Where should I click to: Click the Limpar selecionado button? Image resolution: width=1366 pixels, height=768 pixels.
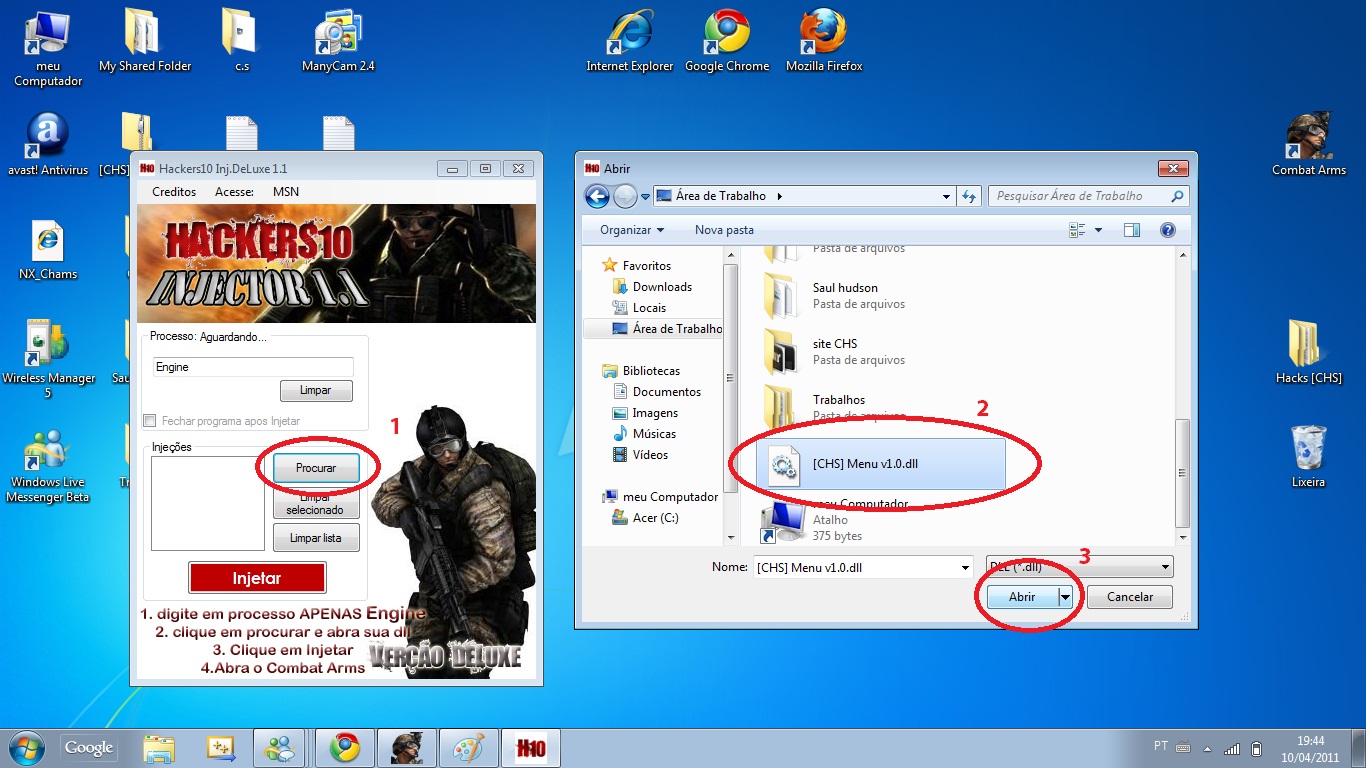pos(316,503)
